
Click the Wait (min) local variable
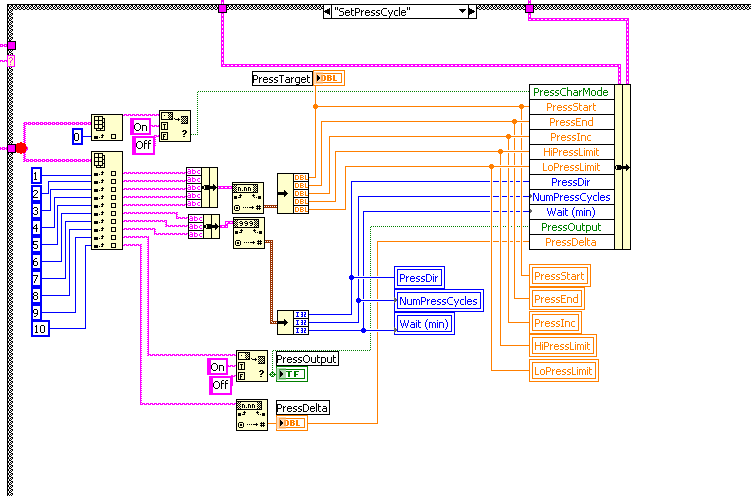(x=424, y=323)
